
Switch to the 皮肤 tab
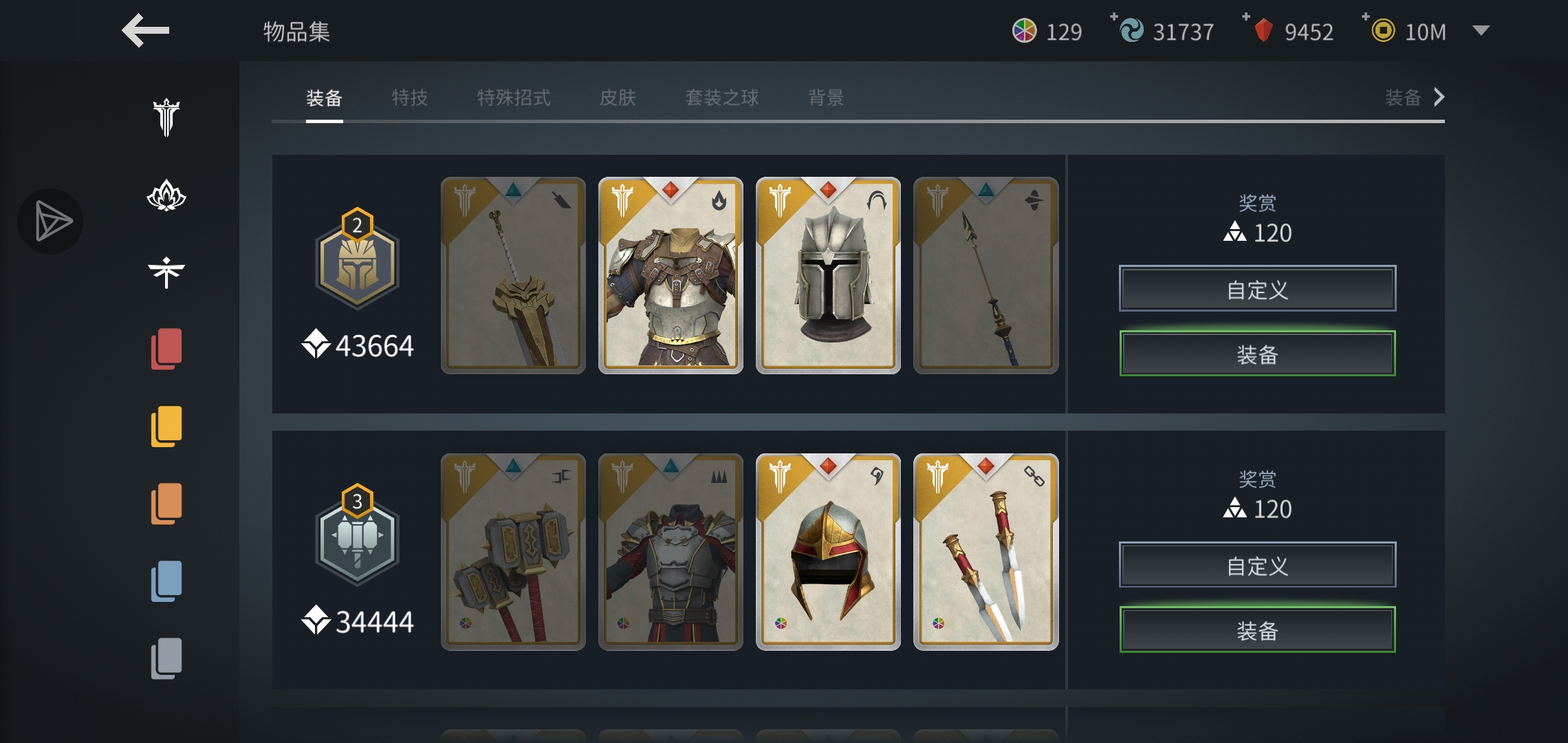tap(618, 98)
